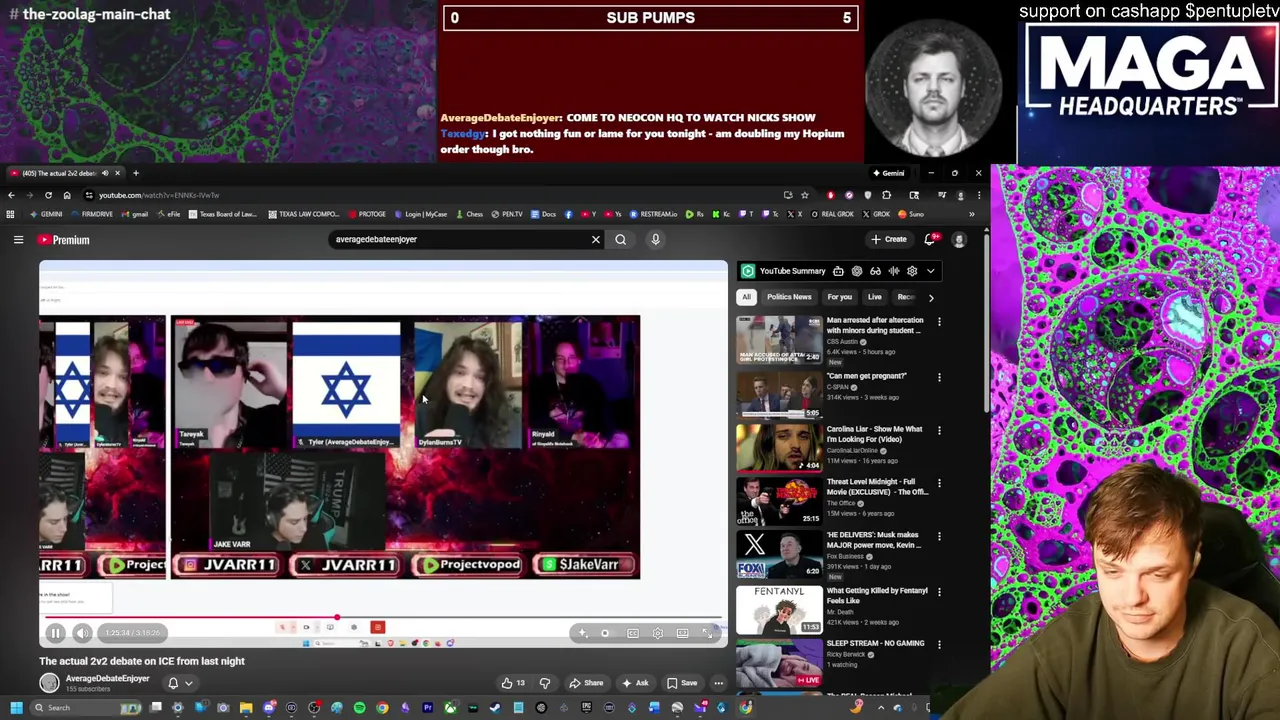The image size is (1280, 720).
Task: Open notification bell dropdown for AverageDebateEnjoyer
Action: 179,683
